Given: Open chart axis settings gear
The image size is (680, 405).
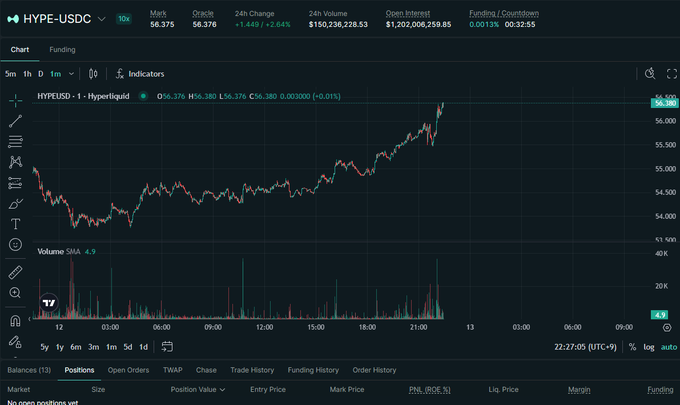Looking at the screenshot, I should click(667, 327).
